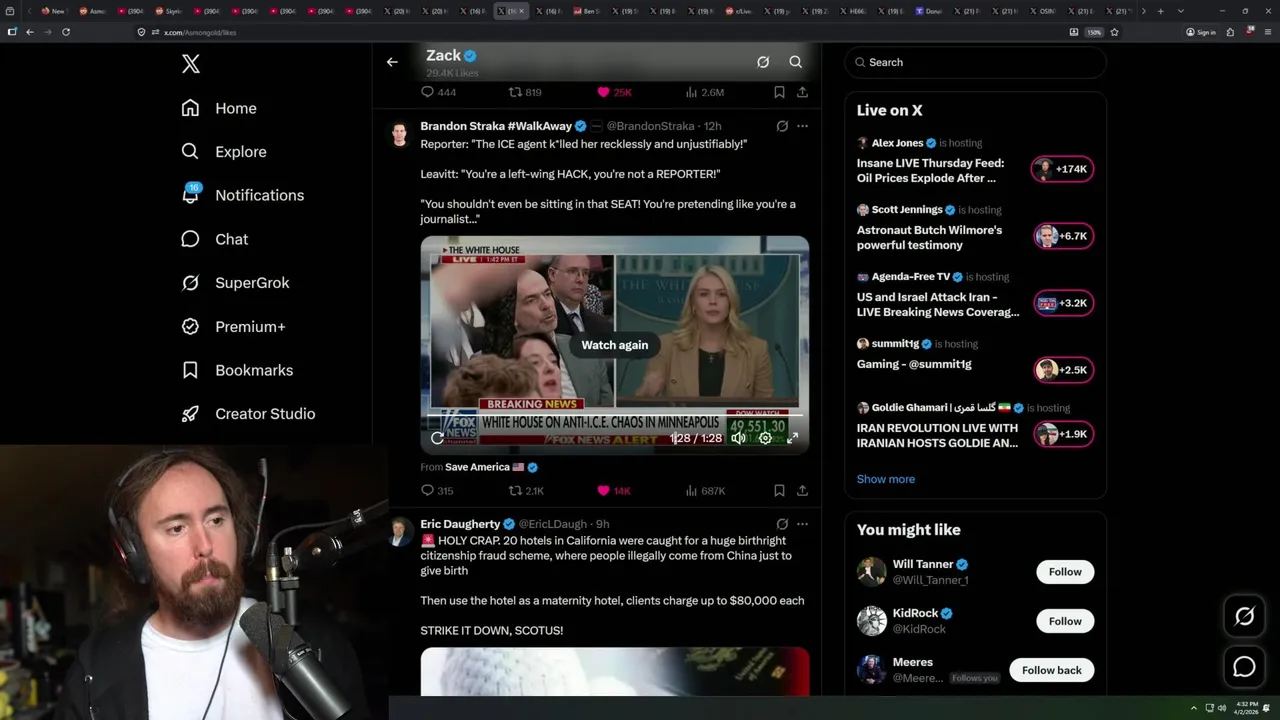1280x720 pixels.
Task: Click the browser reload button
Action: [66, 32]
